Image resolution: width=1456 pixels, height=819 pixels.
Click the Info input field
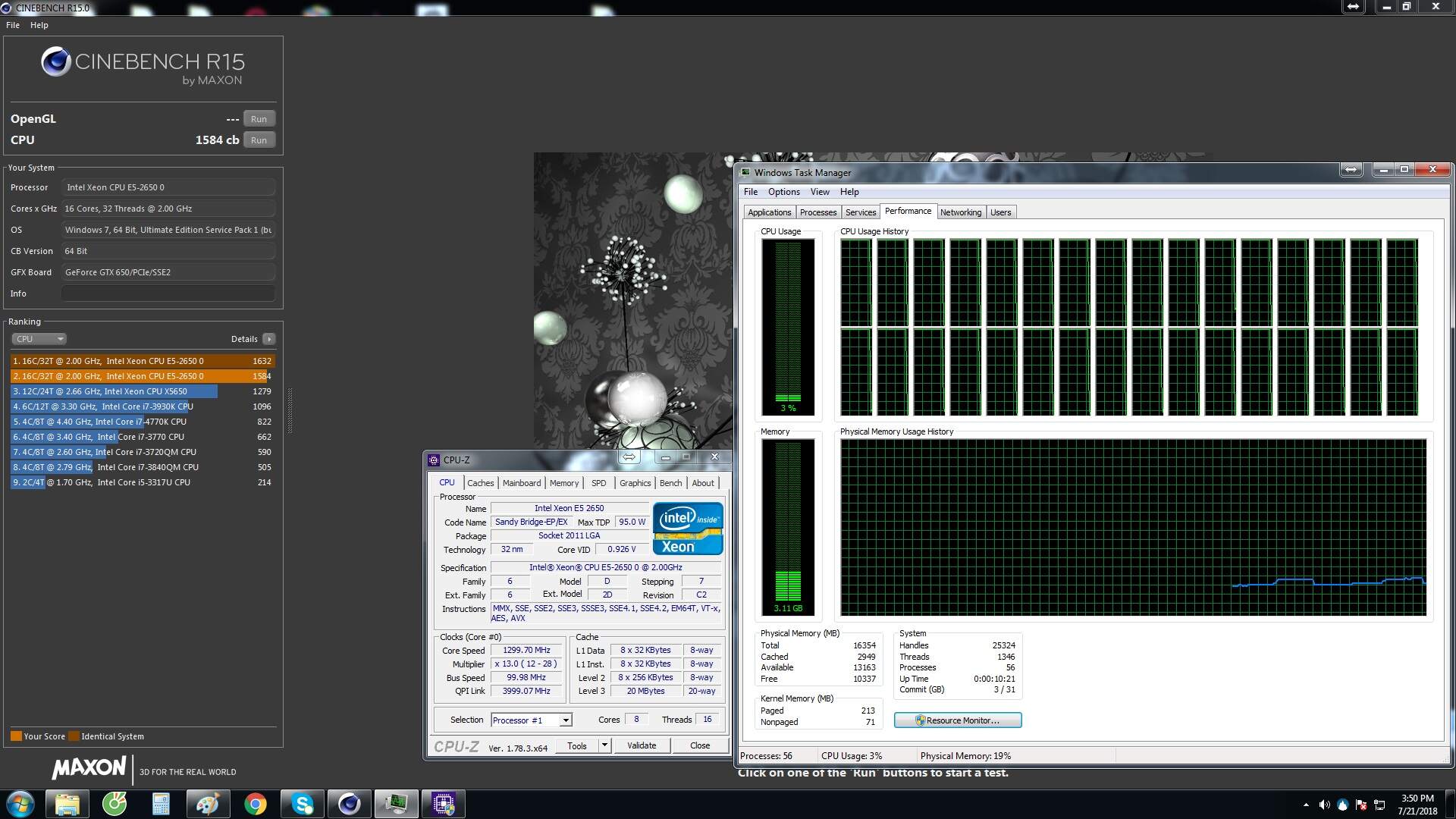coord(168,293)
